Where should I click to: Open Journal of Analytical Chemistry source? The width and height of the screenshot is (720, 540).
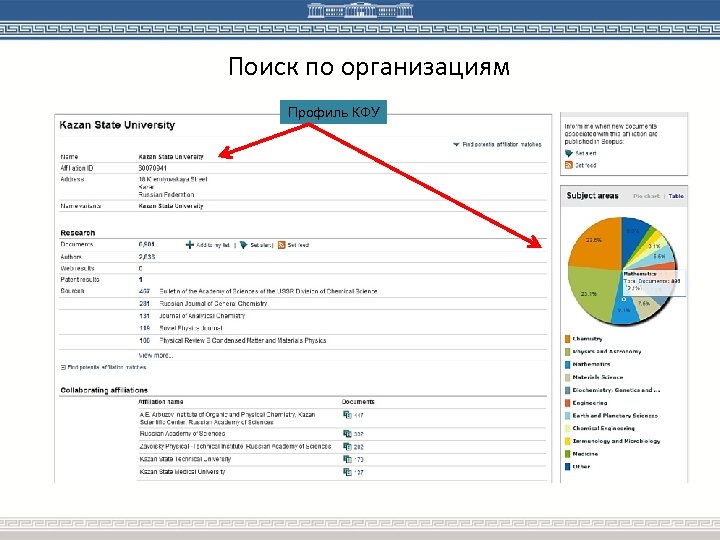202,316
